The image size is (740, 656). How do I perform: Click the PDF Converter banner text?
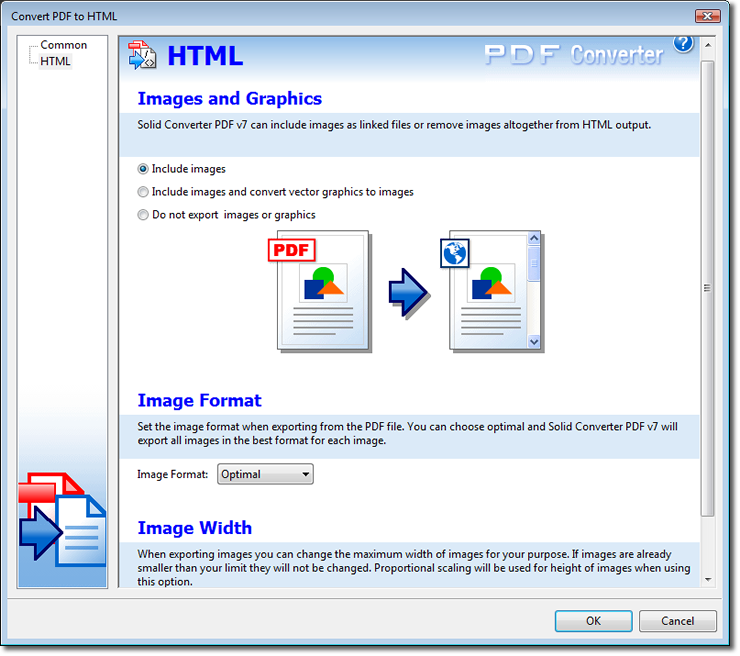pos(574,55)
